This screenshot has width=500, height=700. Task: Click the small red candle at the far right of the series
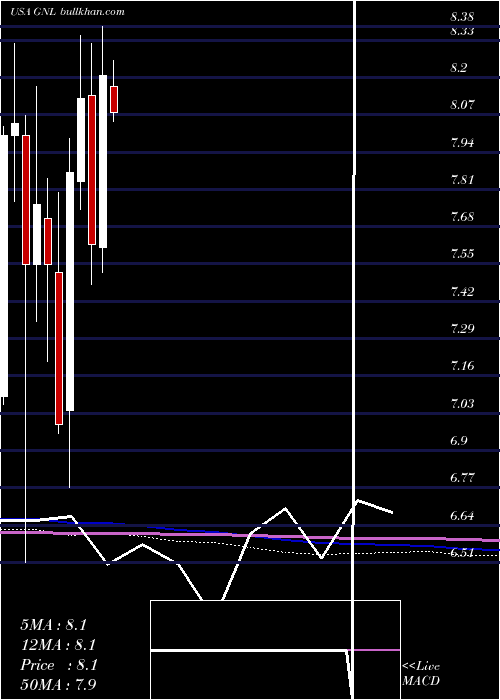pos(114,99)
